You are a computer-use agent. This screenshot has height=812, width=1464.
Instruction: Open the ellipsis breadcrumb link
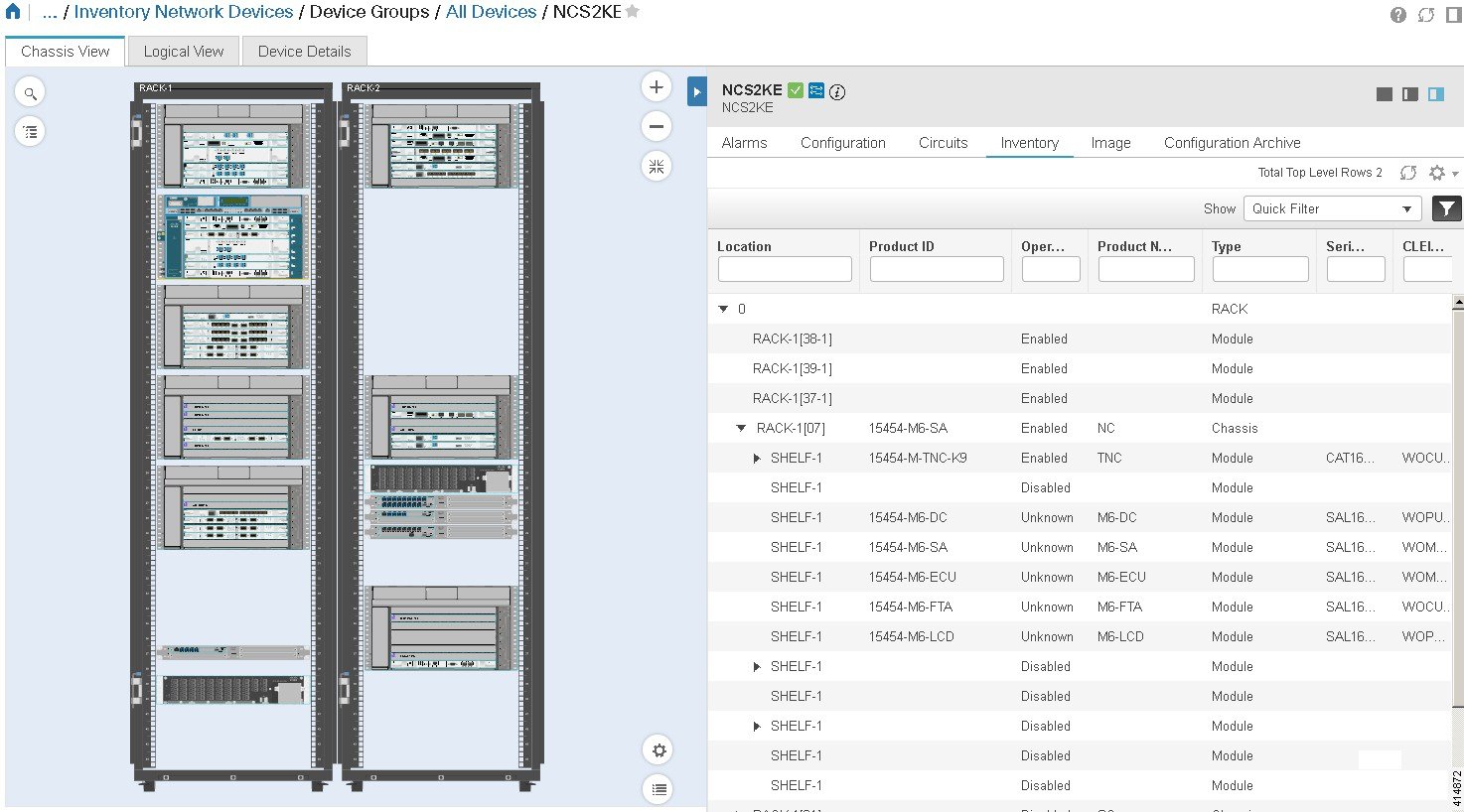coord(50,12)
